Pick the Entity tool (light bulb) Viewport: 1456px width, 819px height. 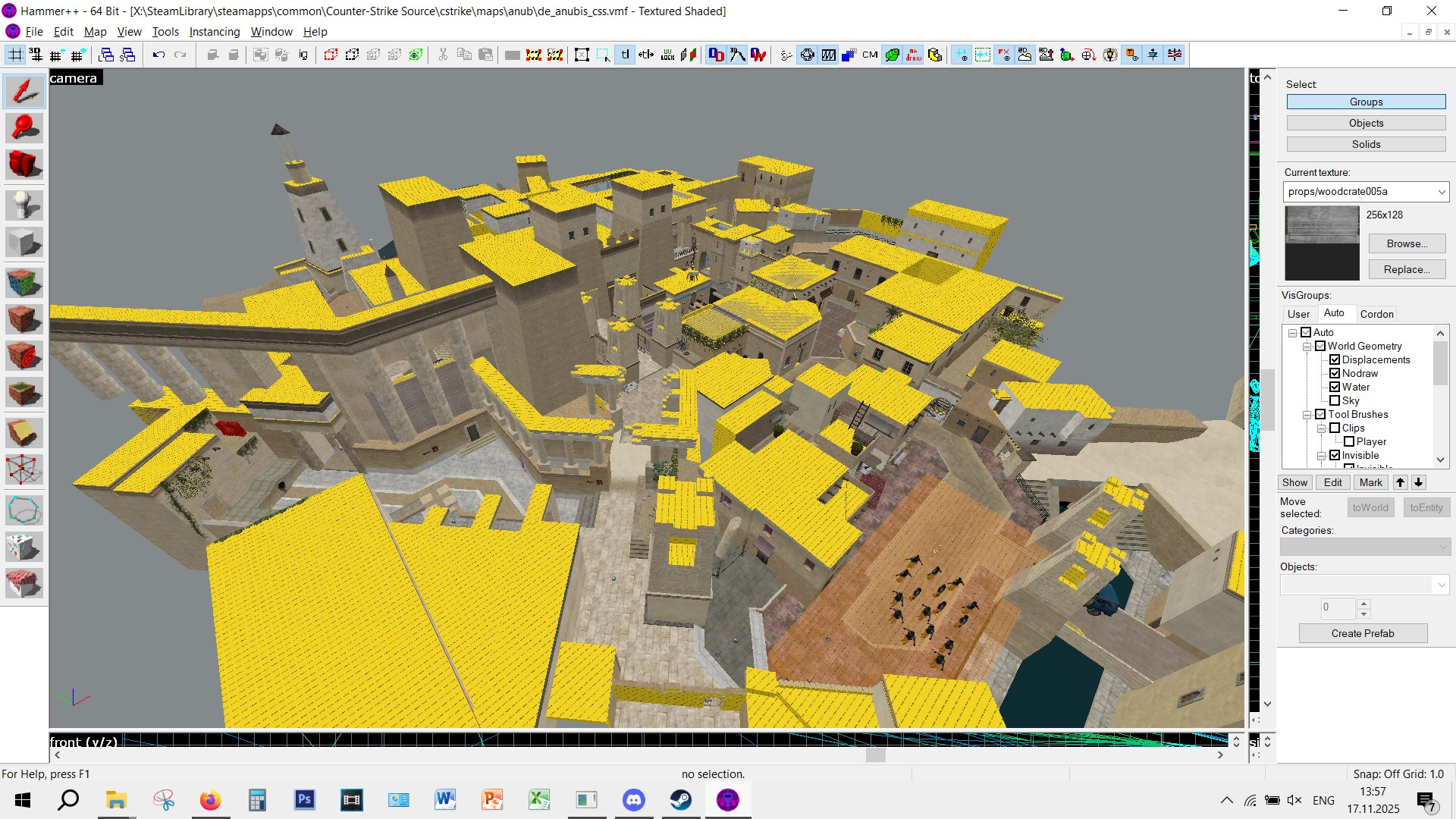tap(24, 206)
